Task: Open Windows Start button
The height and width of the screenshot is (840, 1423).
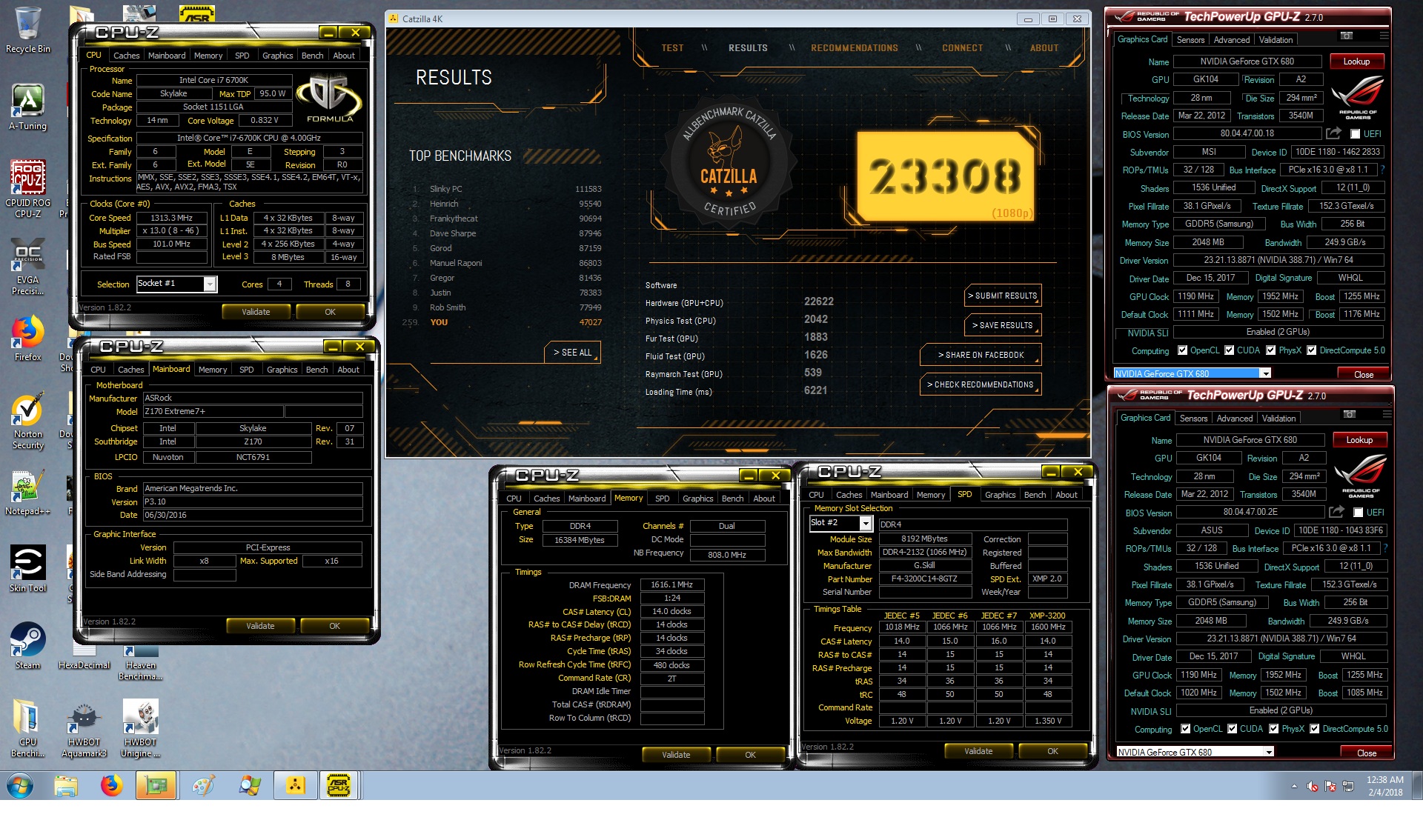Action: [x=19, y=785]
